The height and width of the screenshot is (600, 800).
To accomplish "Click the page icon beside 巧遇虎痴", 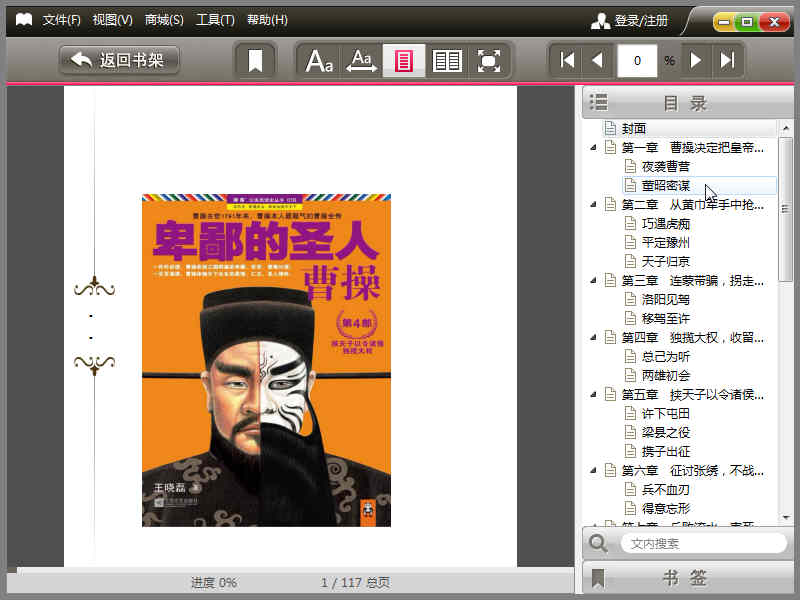I will click(631, 223).
